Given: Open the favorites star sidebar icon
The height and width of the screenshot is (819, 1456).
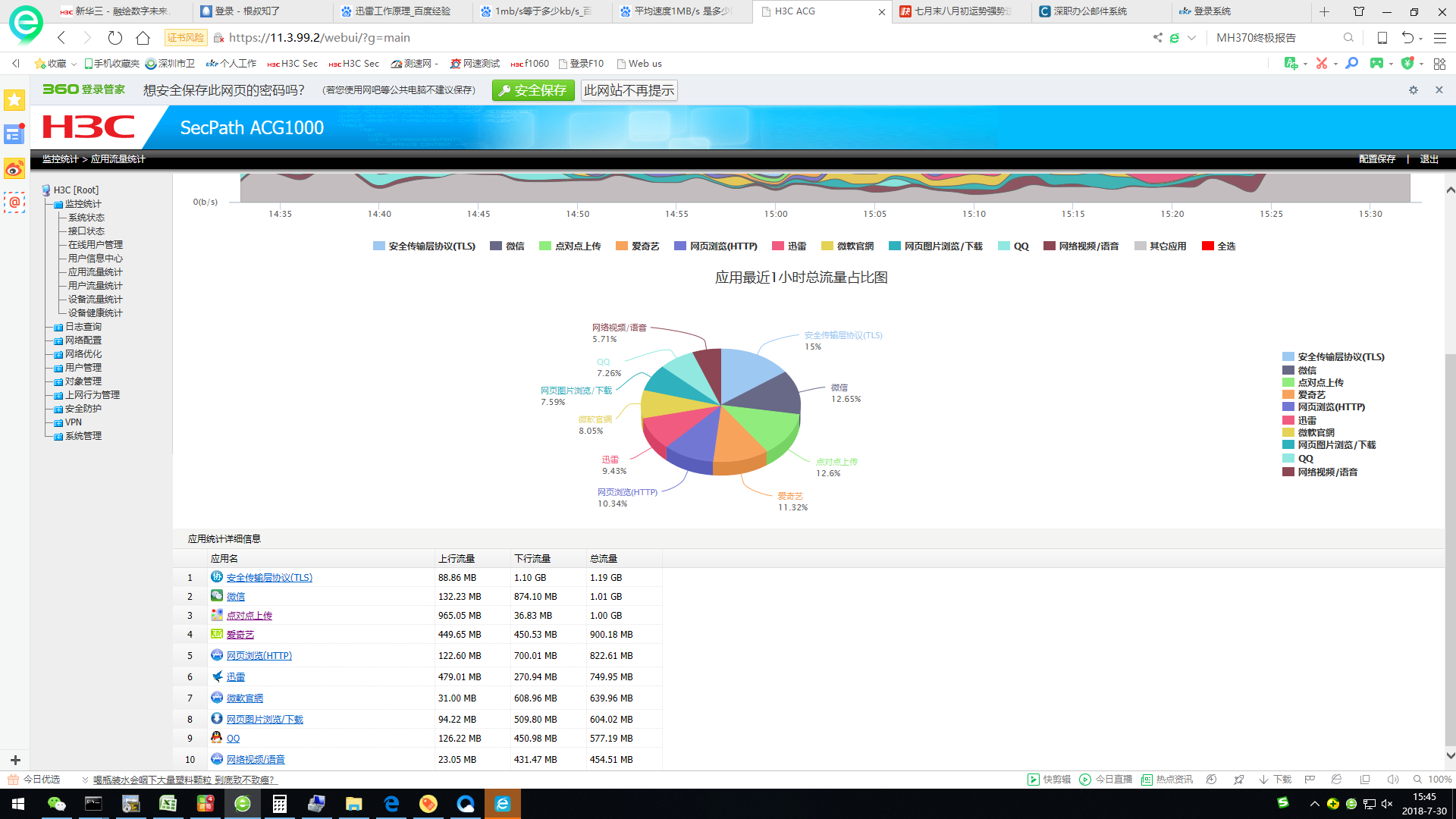Looking at the screenshot, I should pyautogui.click(x=14, y=100).
